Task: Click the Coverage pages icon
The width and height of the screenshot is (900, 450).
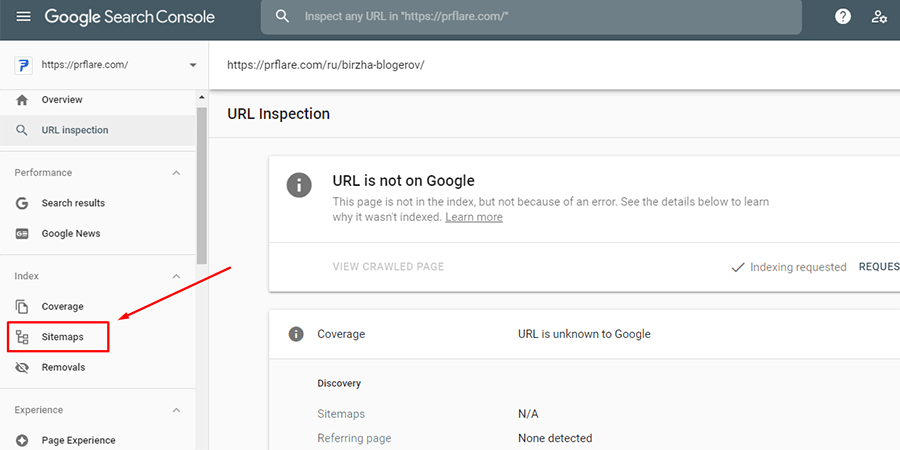Action: pos(22,307)
